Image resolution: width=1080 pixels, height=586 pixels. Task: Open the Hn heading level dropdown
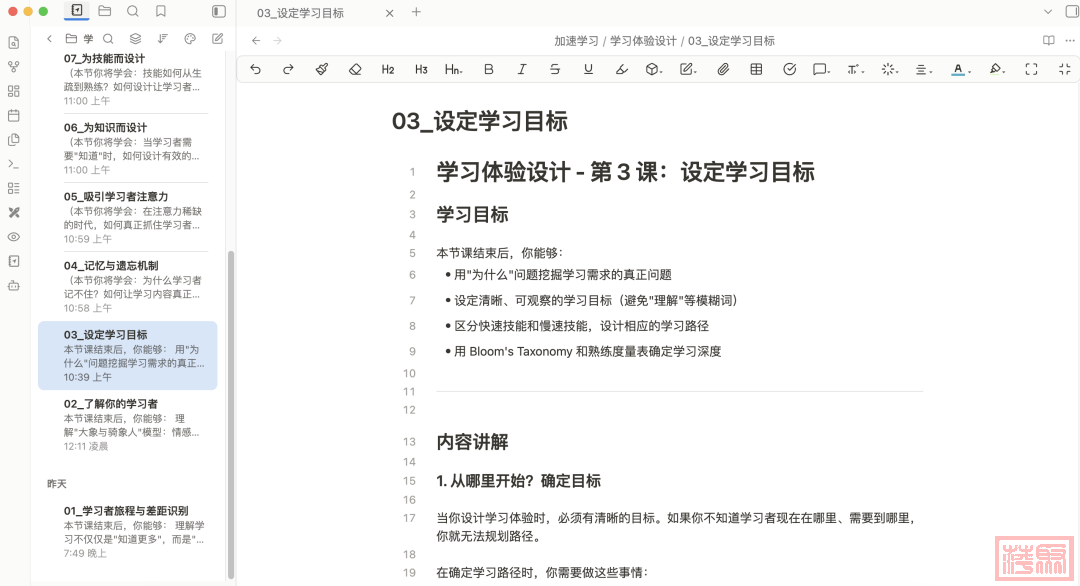(x=453, y=69)
